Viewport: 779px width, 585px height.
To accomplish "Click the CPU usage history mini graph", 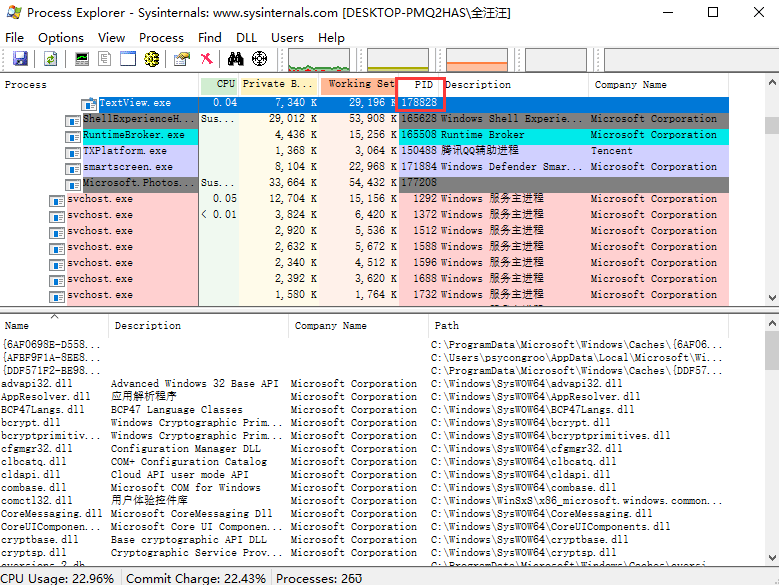I will pos(319,60).
